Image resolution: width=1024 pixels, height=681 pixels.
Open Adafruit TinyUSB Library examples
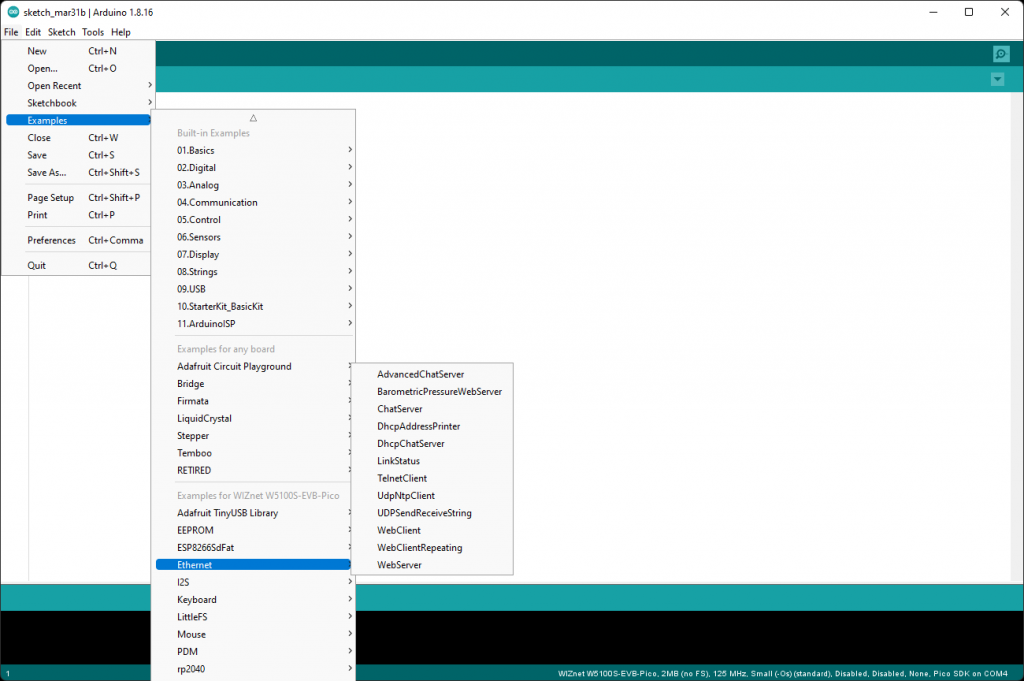253,513
